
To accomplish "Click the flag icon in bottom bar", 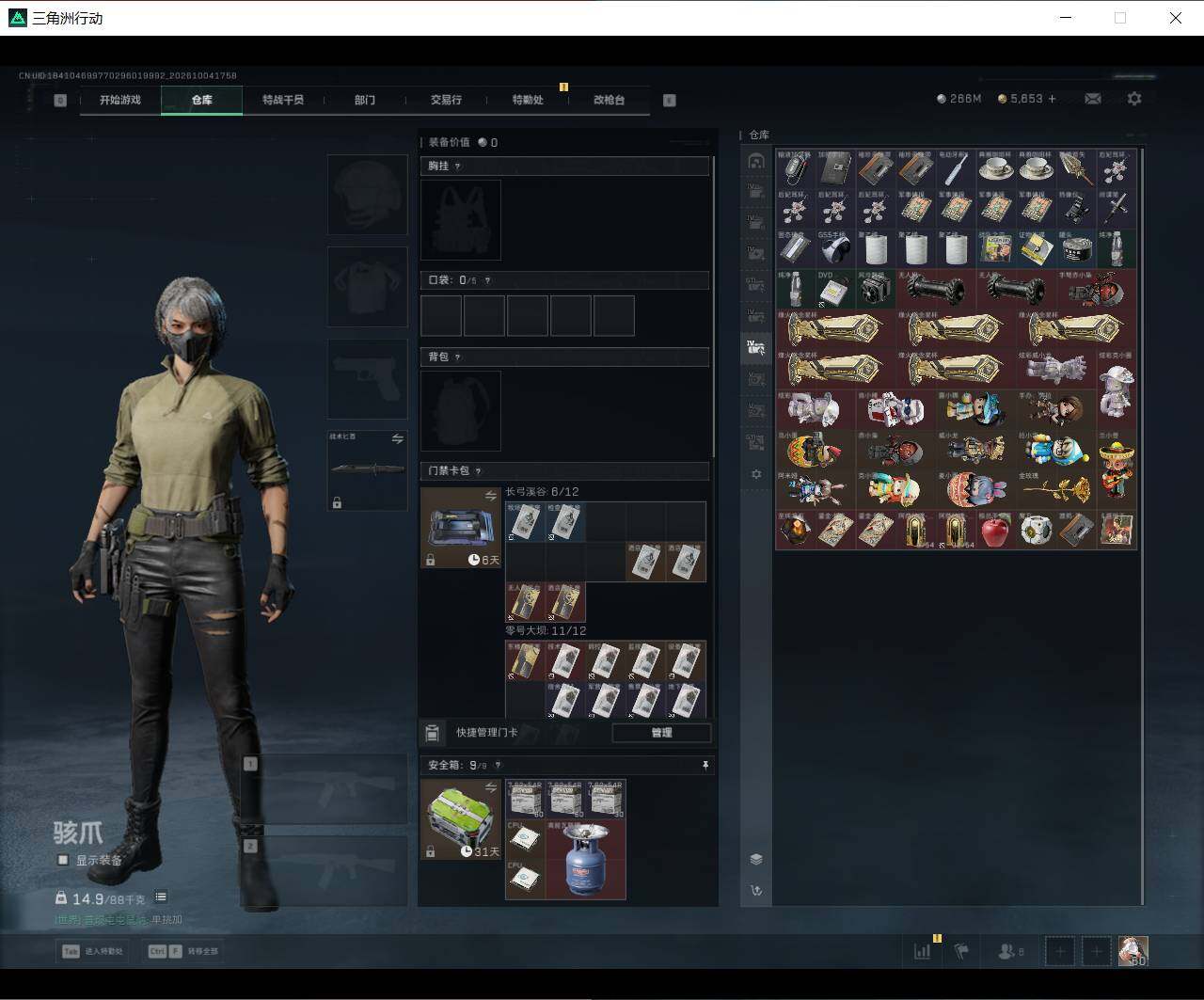I will [x=960, y=951].
